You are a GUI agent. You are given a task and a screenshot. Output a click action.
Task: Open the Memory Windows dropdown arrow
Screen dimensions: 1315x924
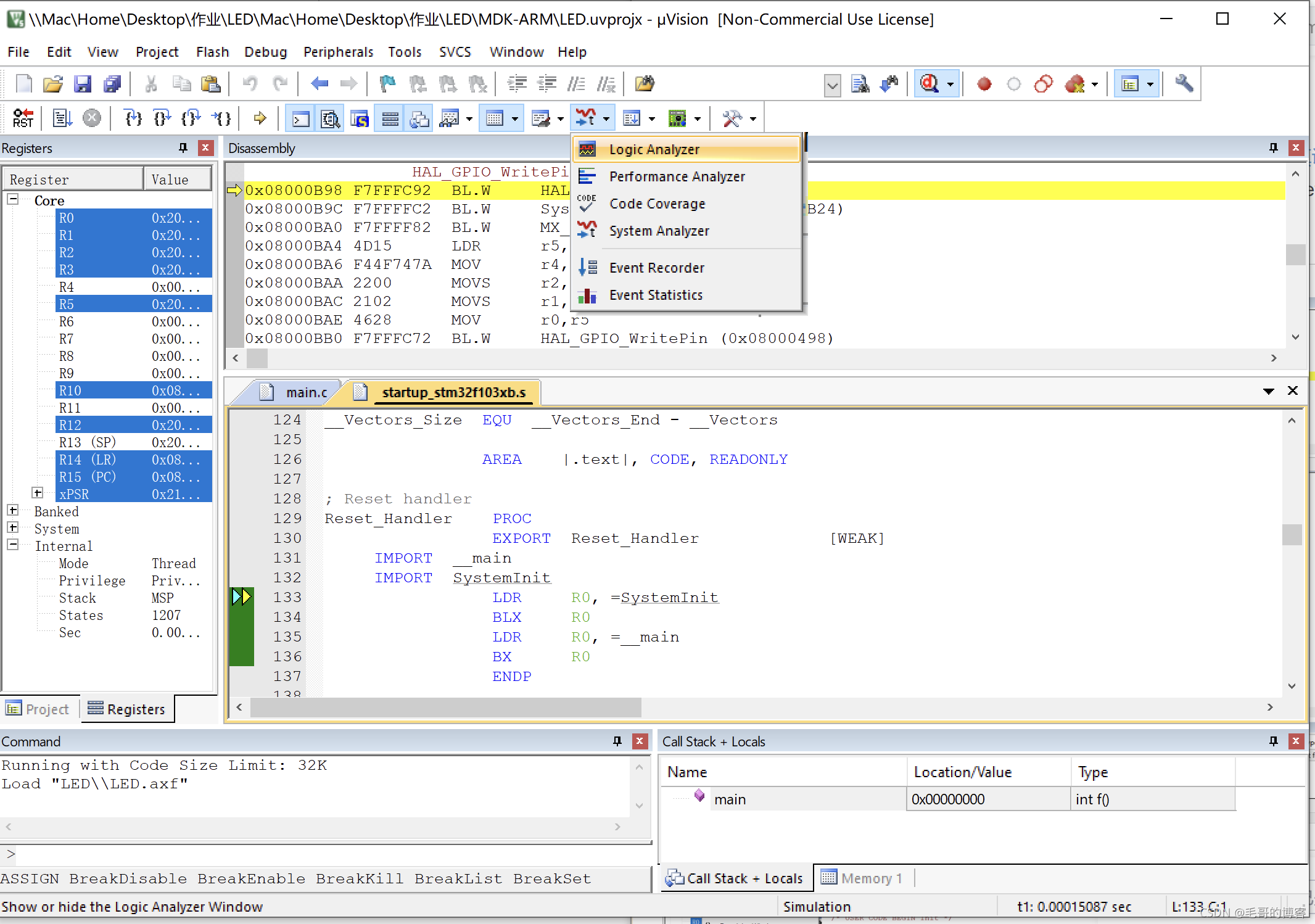[515, 118]
